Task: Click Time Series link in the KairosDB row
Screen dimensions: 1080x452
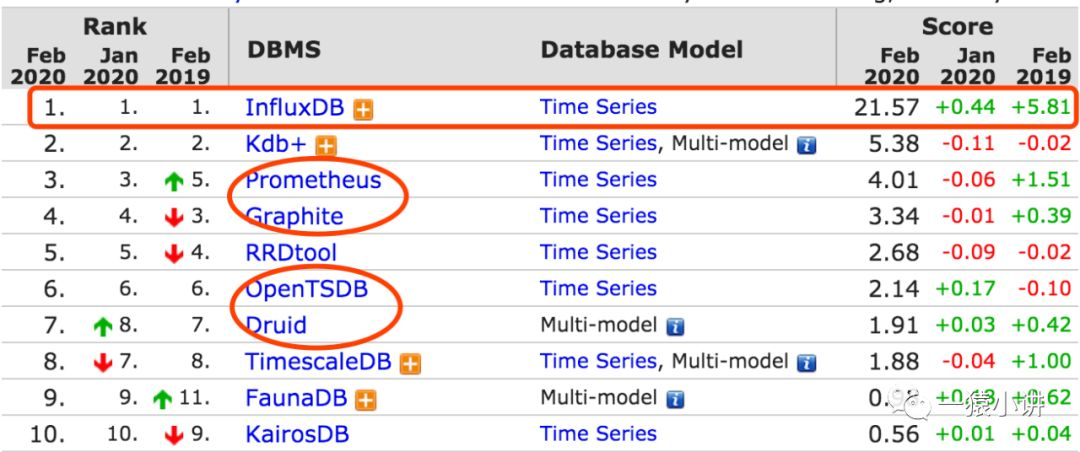Action: [598, 434]
